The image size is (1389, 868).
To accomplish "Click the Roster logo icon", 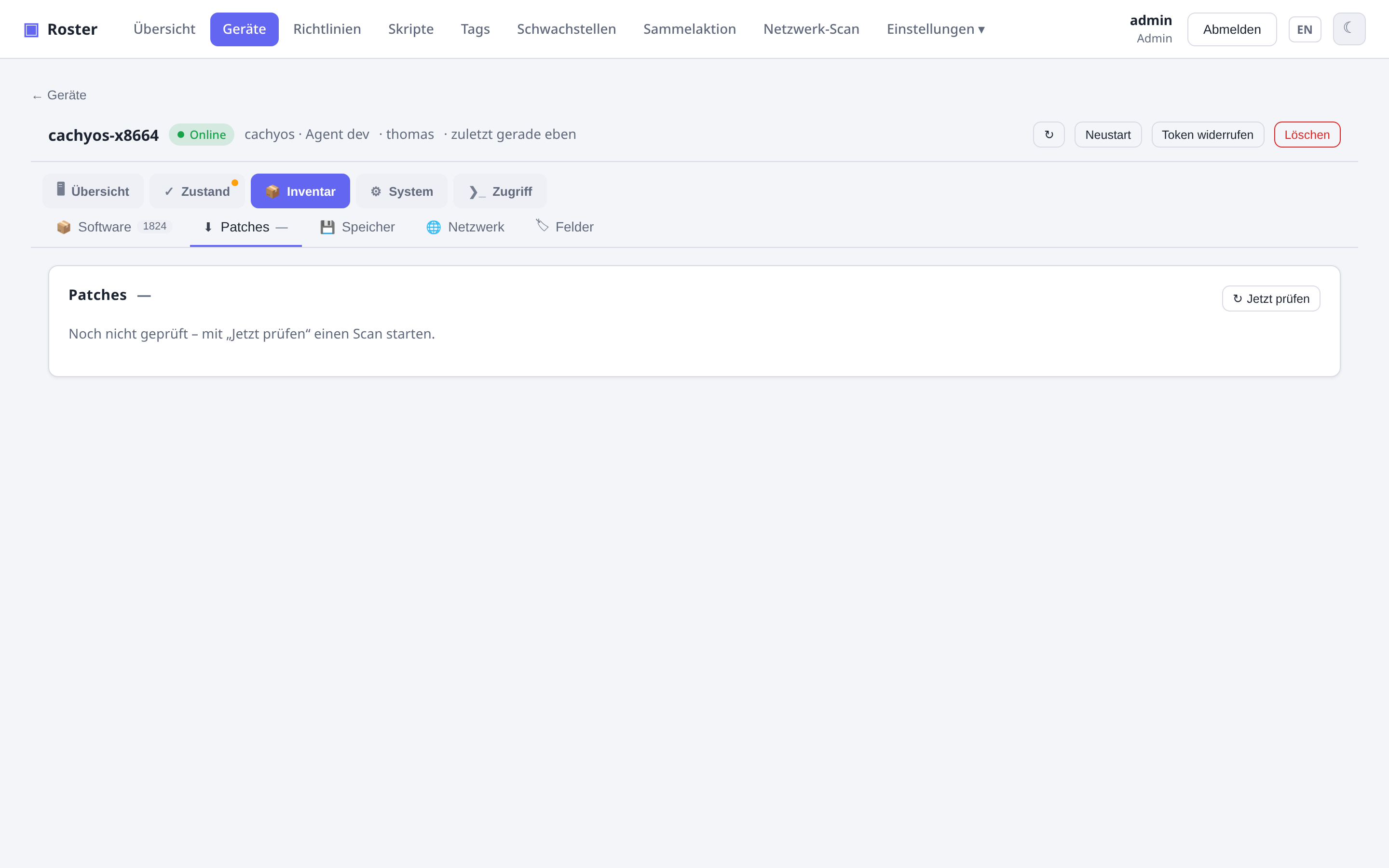I will point(31,29).
